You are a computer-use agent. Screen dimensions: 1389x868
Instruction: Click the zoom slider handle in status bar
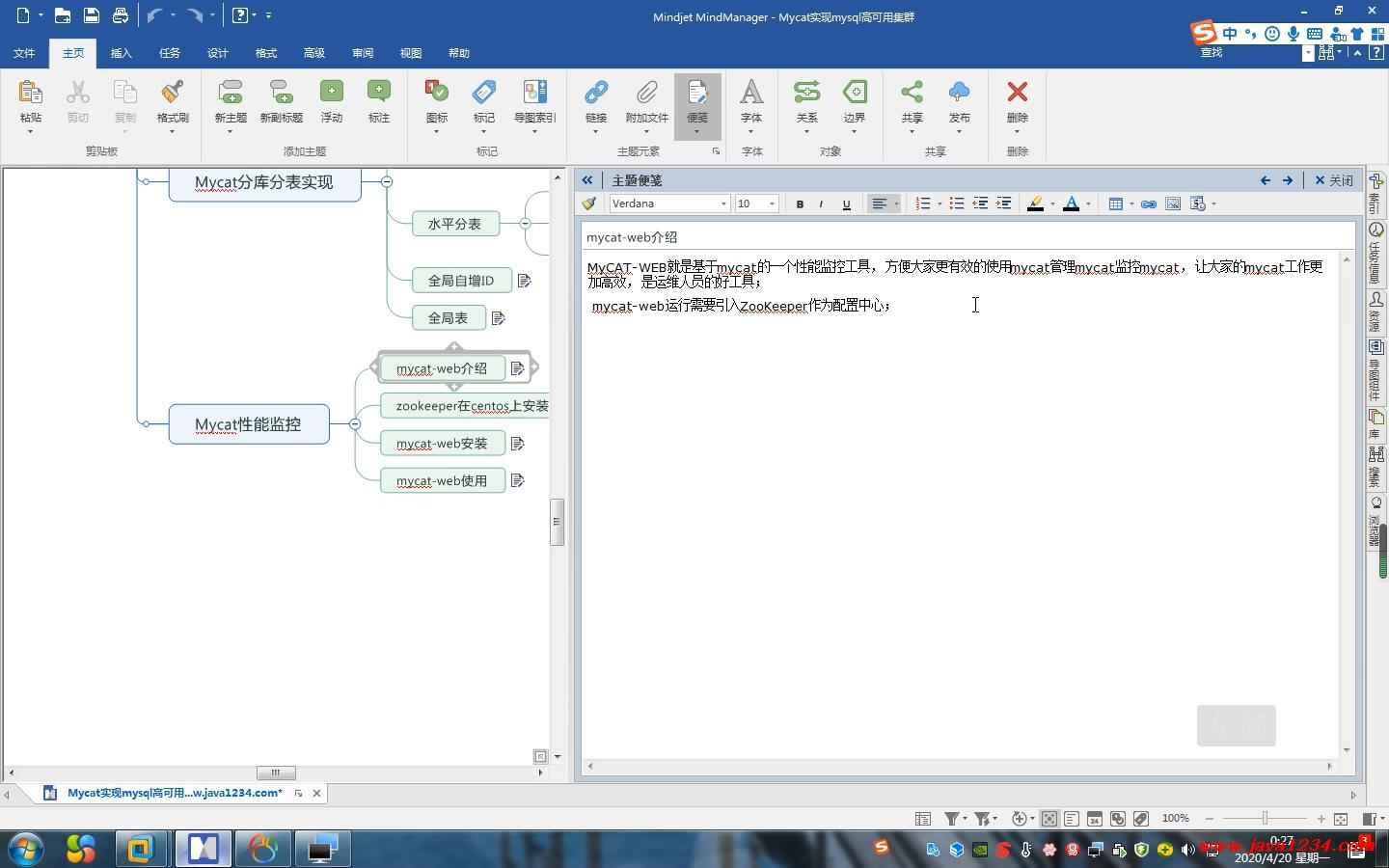tap(1265, 818)
